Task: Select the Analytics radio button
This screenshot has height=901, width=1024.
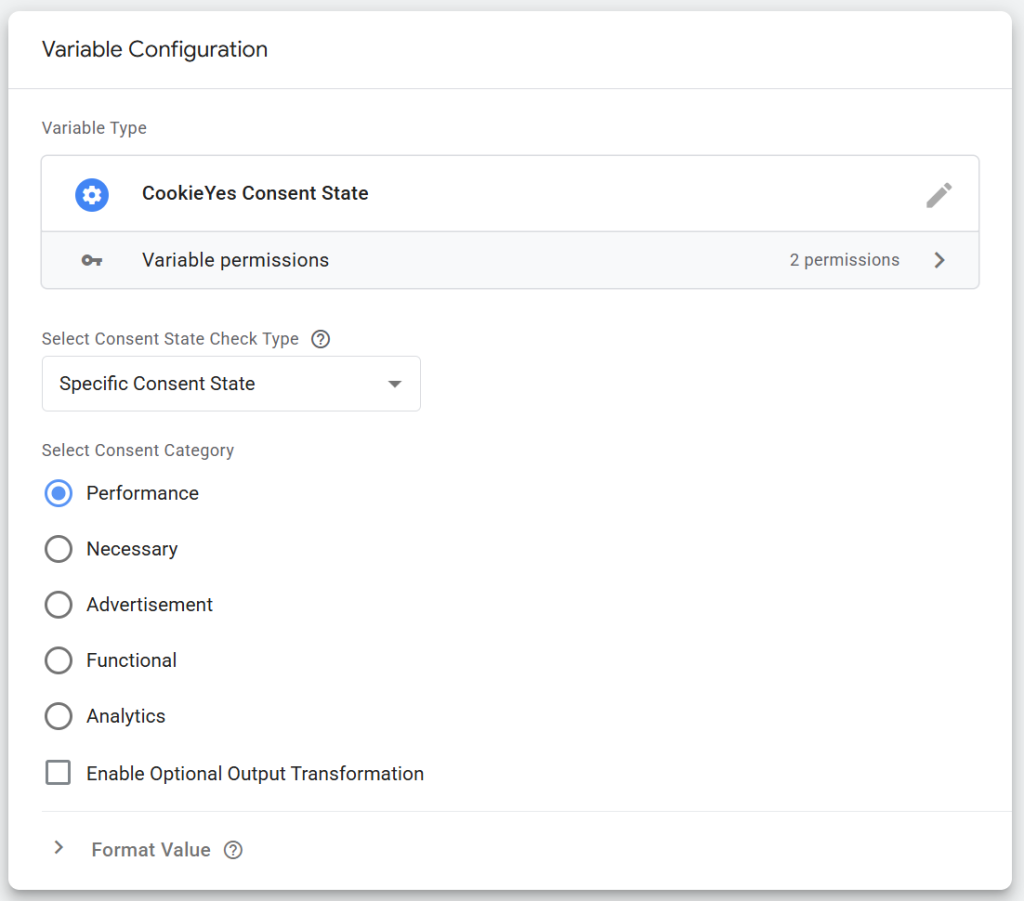Action: click(59, 716)
